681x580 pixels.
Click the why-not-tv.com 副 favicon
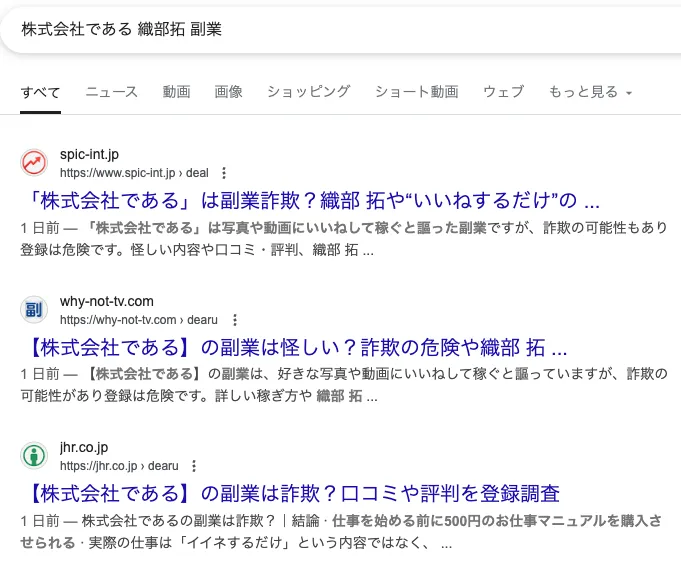tap(34, 310)
